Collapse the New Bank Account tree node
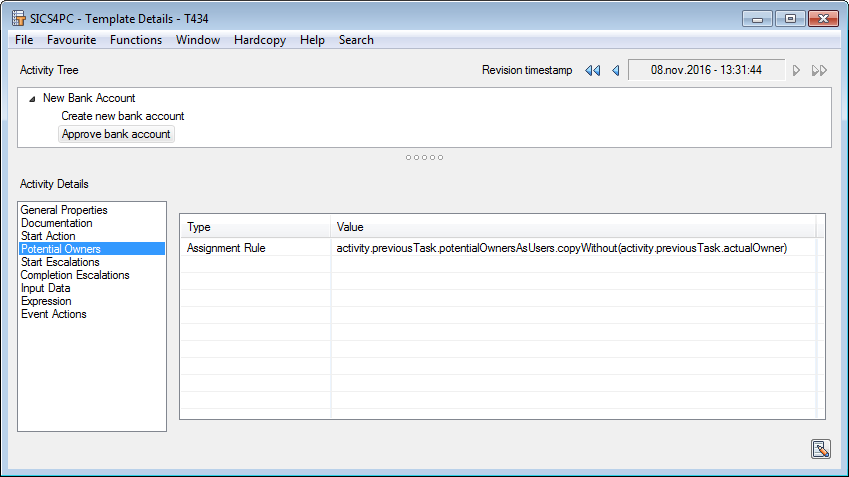The height and width of the screenshot is (477, 849). (x=32, y=99)
